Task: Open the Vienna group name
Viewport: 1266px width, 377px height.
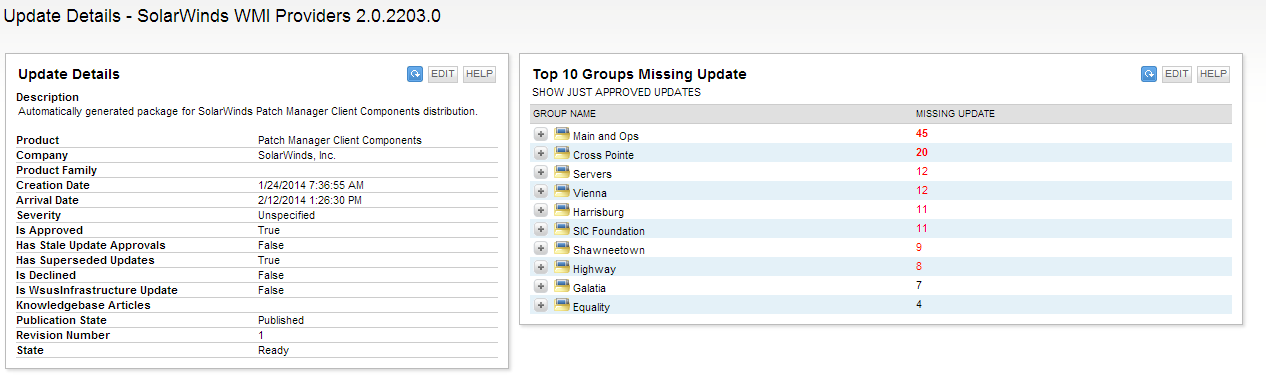Action: 590,193
